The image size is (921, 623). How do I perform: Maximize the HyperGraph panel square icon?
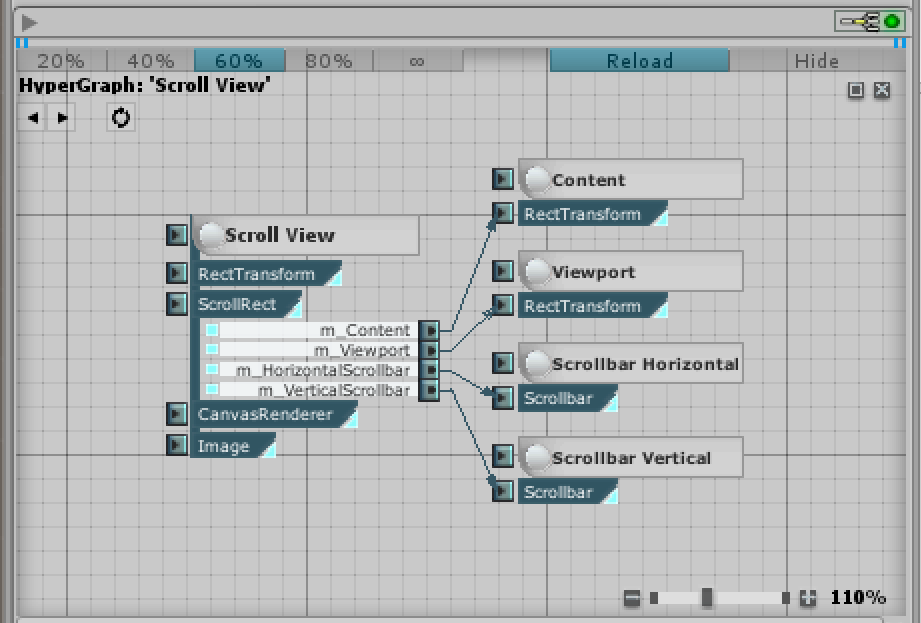coord(856,90)
